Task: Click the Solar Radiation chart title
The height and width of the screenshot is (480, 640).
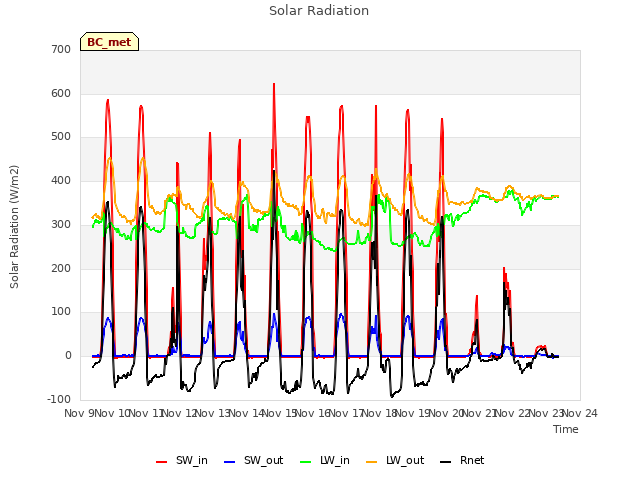Action: point(319,11)
